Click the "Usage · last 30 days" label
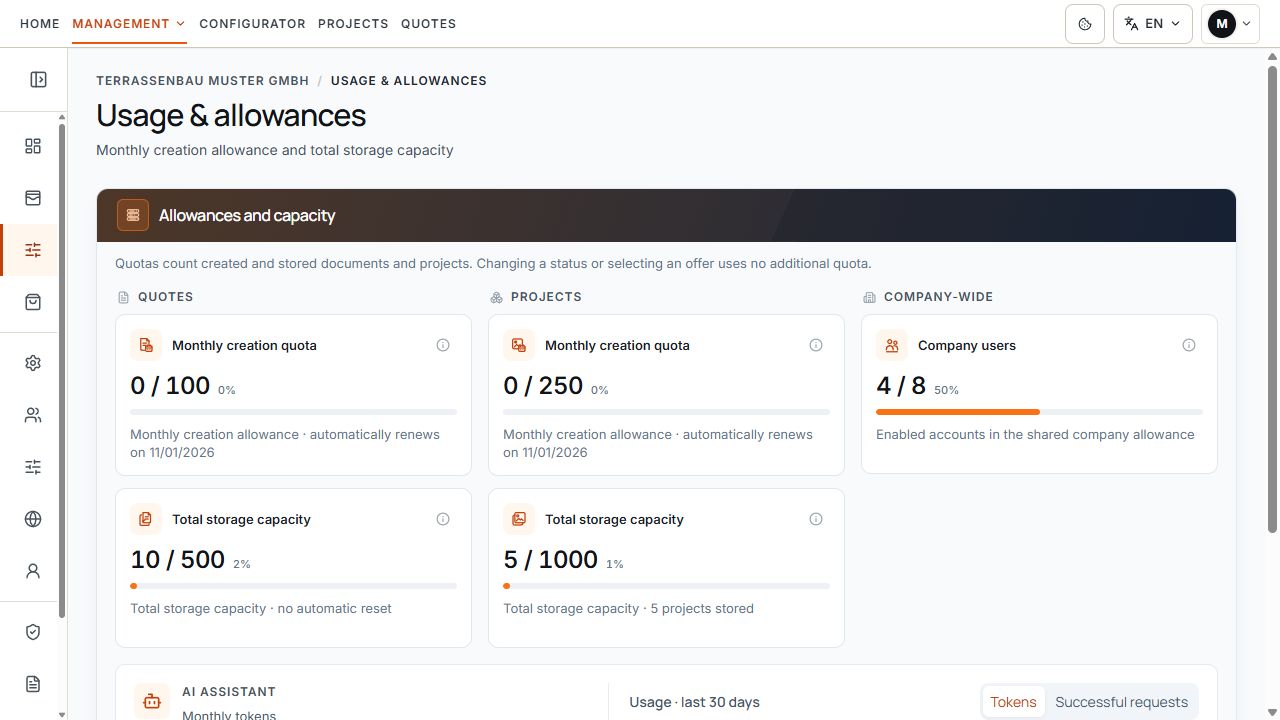Screen dimensions: 1280x720 (x=694, y=702)
